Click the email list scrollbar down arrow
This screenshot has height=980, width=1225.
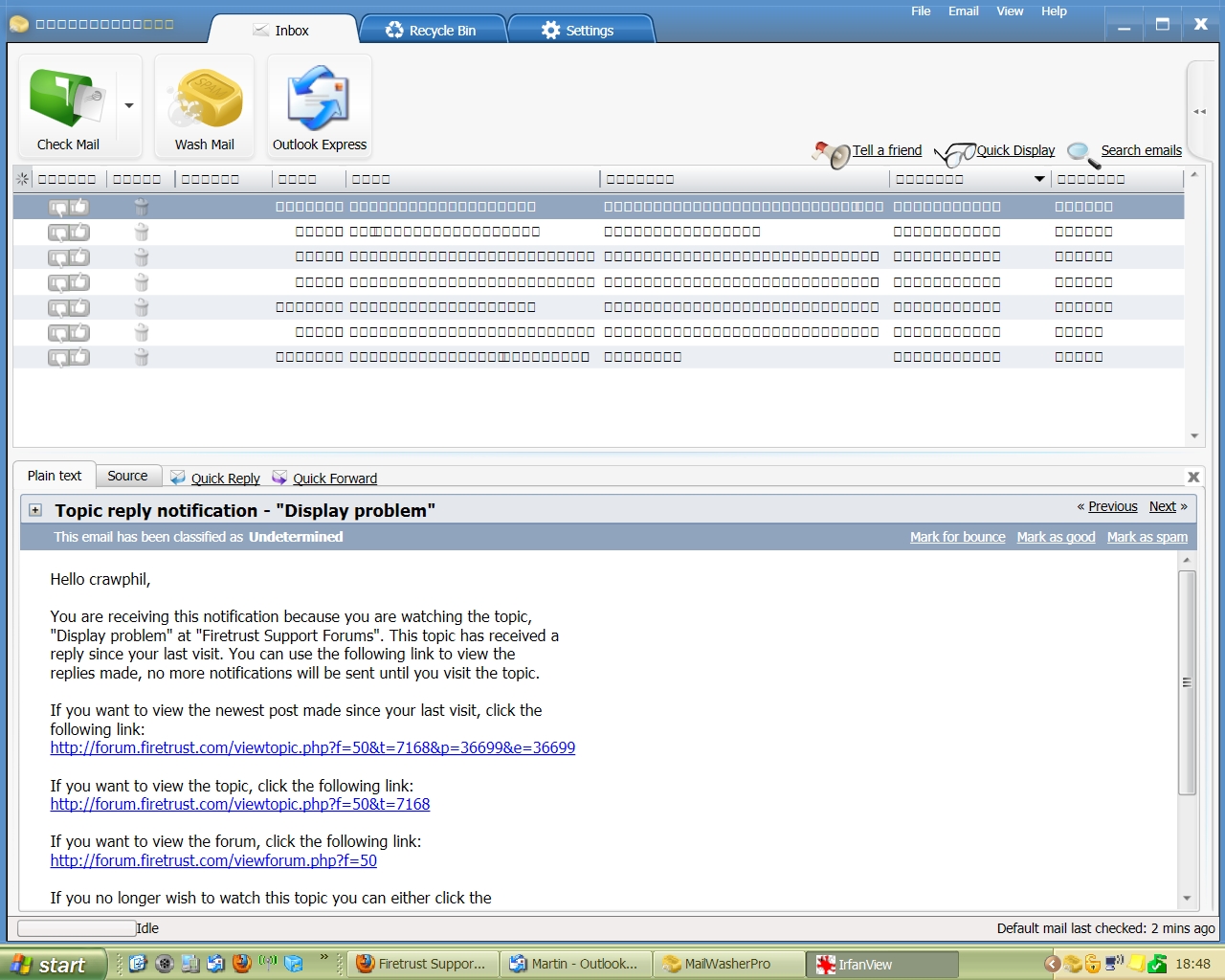coord(1194,436)
